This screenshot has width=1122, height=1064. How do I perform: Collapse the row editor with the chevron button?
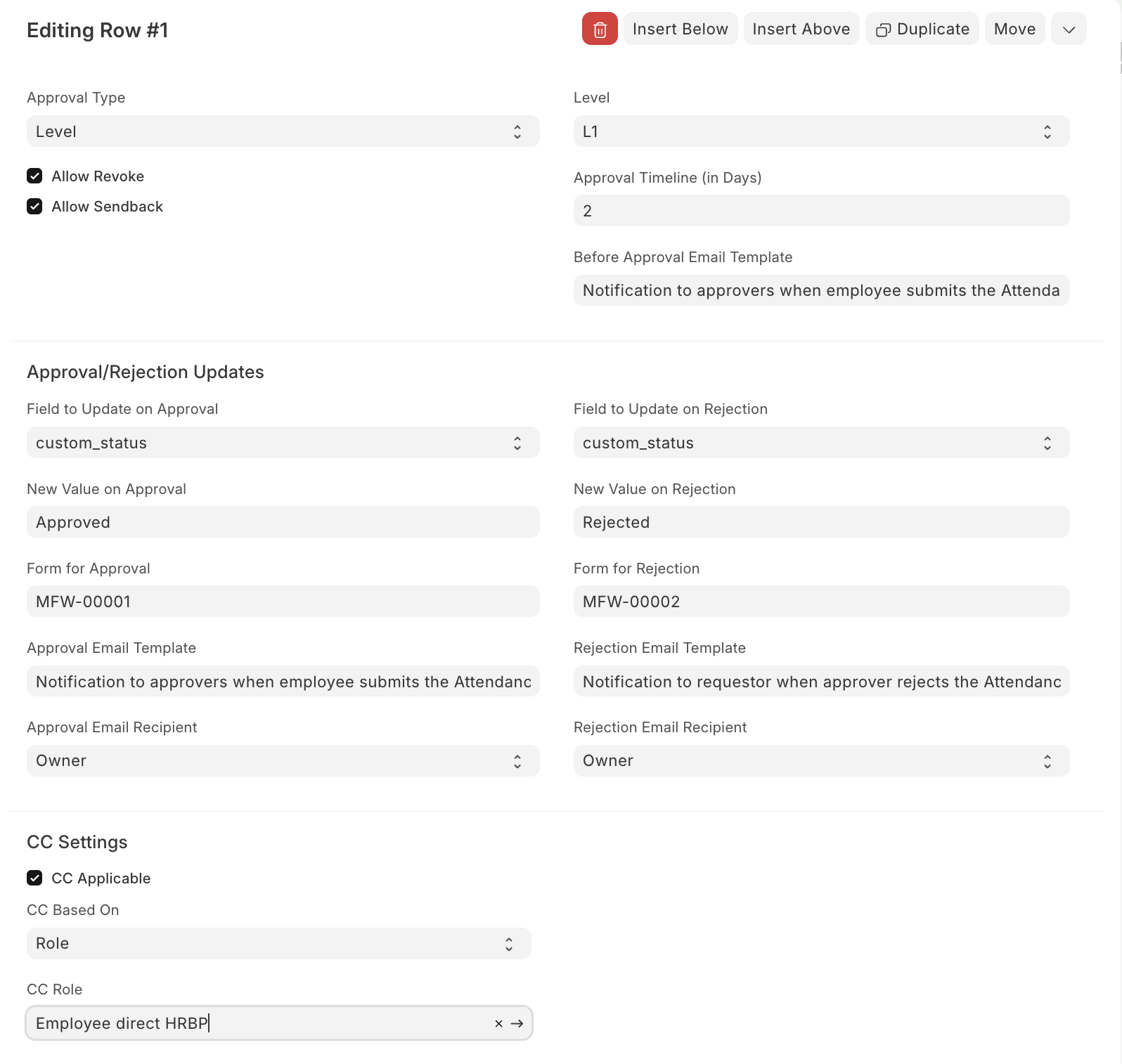coord(1069,29)
